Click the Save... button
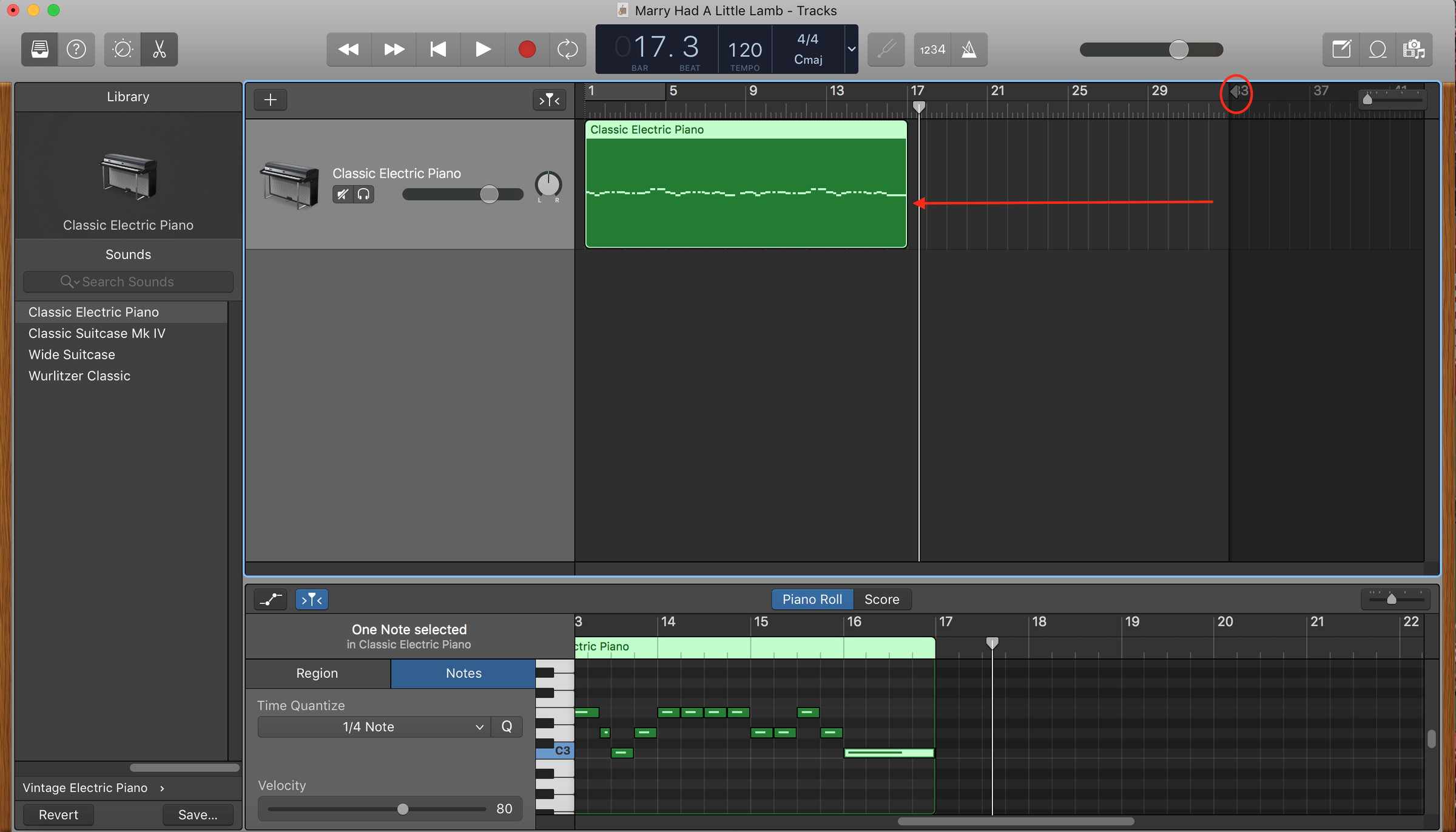The image size is (1456, 832). tap(198, 815)
